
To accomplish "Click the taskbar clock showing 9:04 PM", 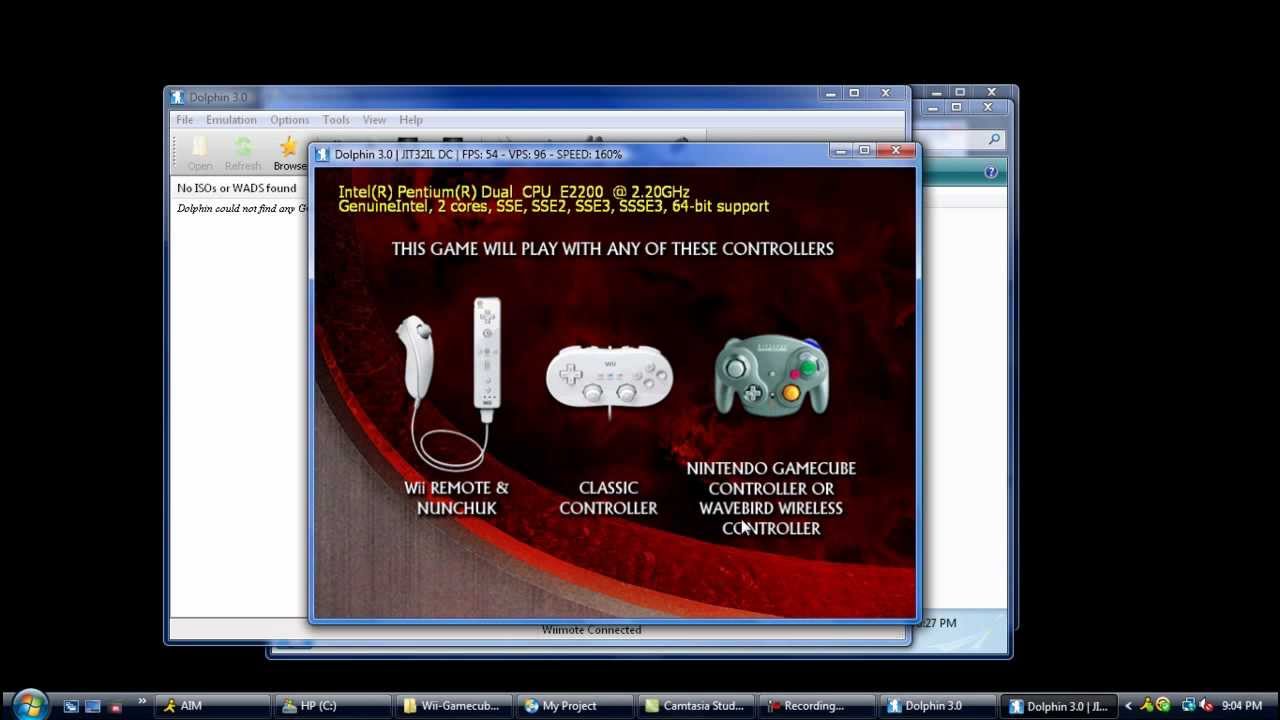I will pyautogui.click(x=1242, y=706).
